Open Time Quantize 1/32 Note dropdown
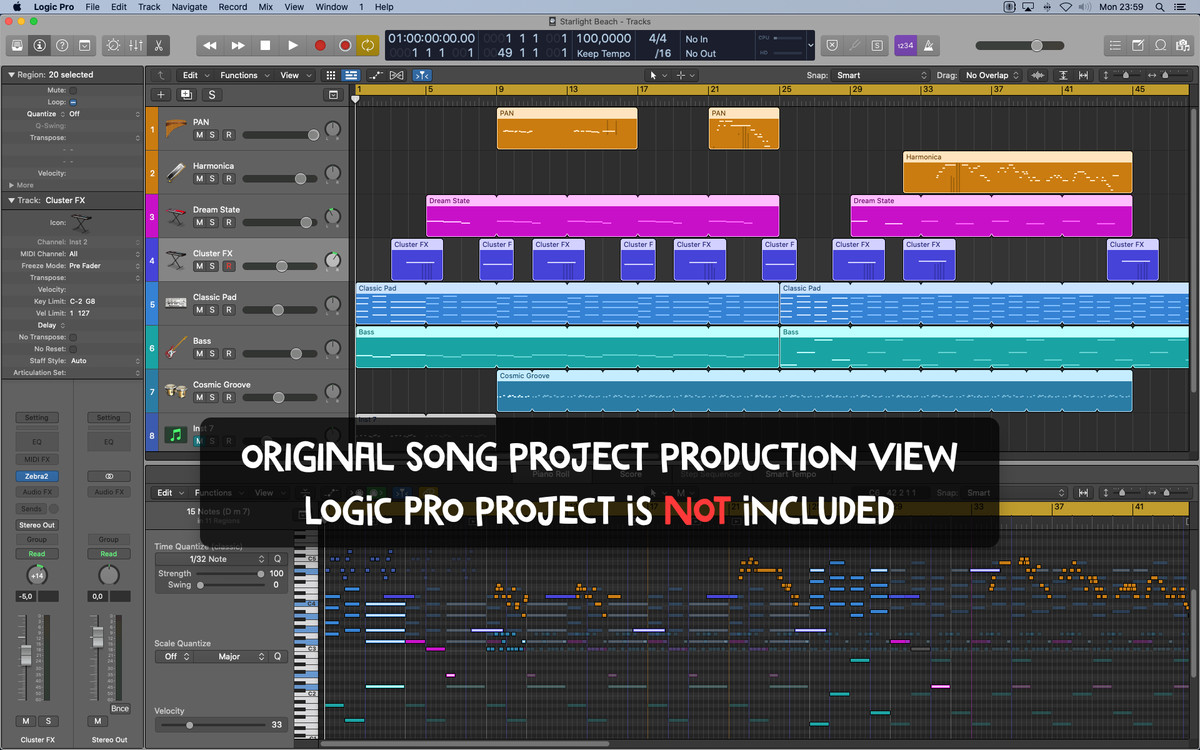Screen dimensions: 1200x750 click(x=212, y=559)
